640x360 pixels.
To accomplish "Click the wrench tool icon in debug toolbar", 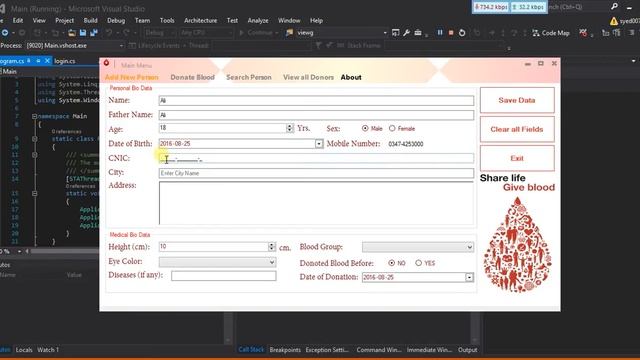I will coord(407,33).
